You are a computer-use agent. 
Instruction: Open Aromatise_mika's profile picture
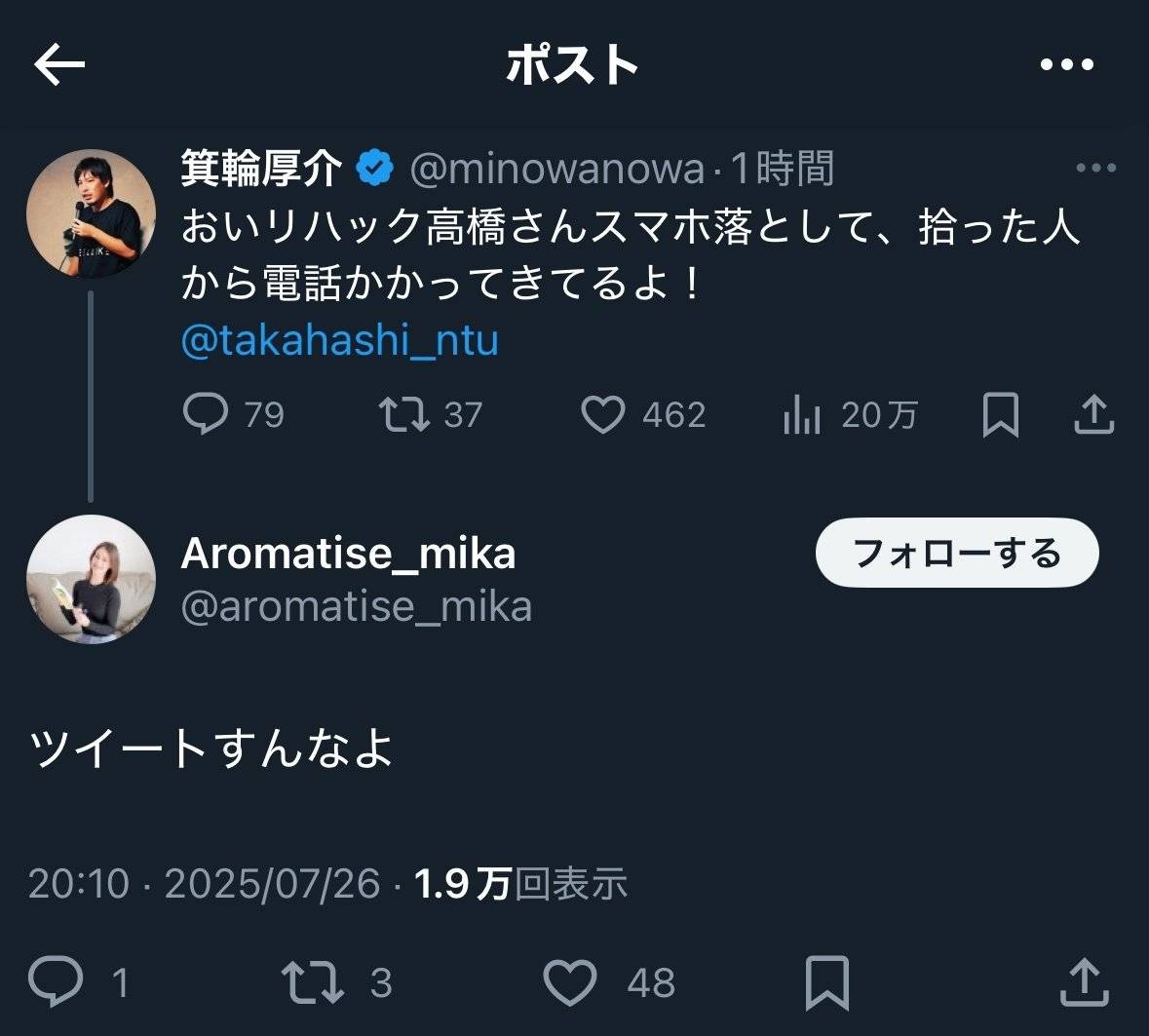click(91, 579)
